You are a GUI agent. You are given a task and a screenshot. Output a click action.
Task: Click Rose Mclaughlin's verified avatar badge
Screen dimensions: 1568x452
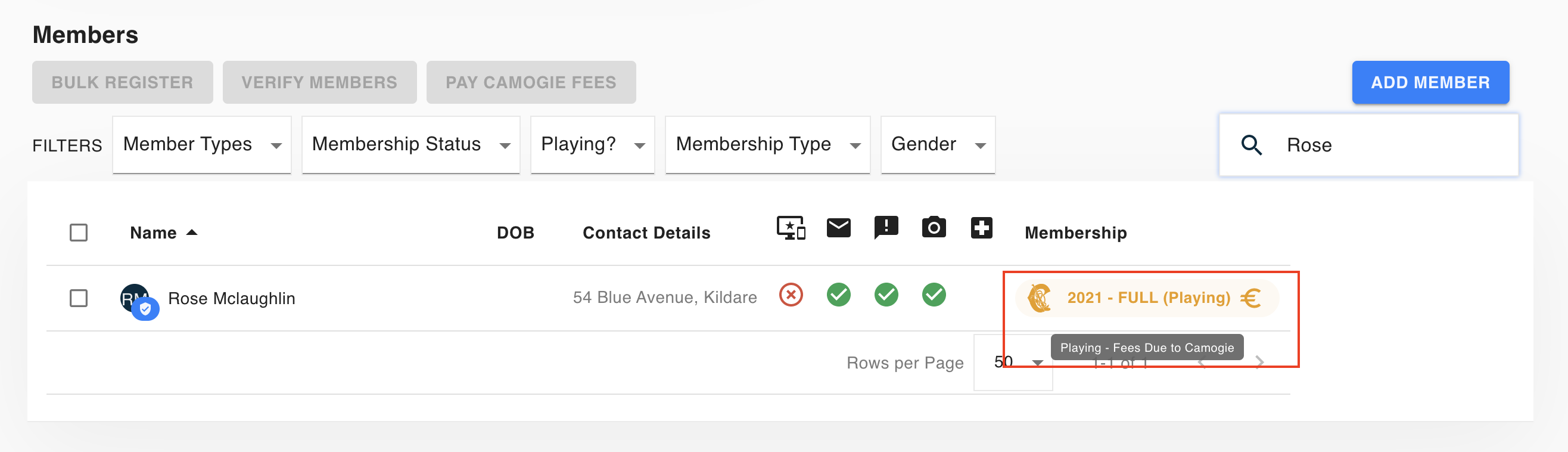pyautogui.click(x=145, y=309)
